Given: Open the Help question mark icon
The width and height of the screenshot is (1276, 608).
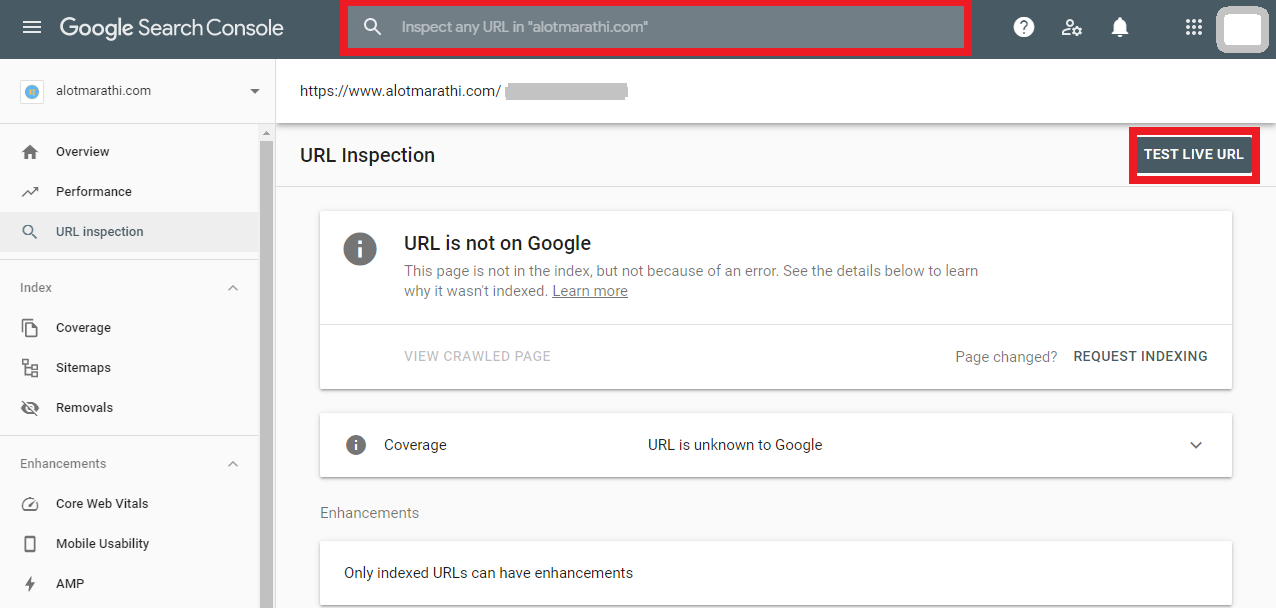Looking at the screenshot, I should pos(1024,27).
